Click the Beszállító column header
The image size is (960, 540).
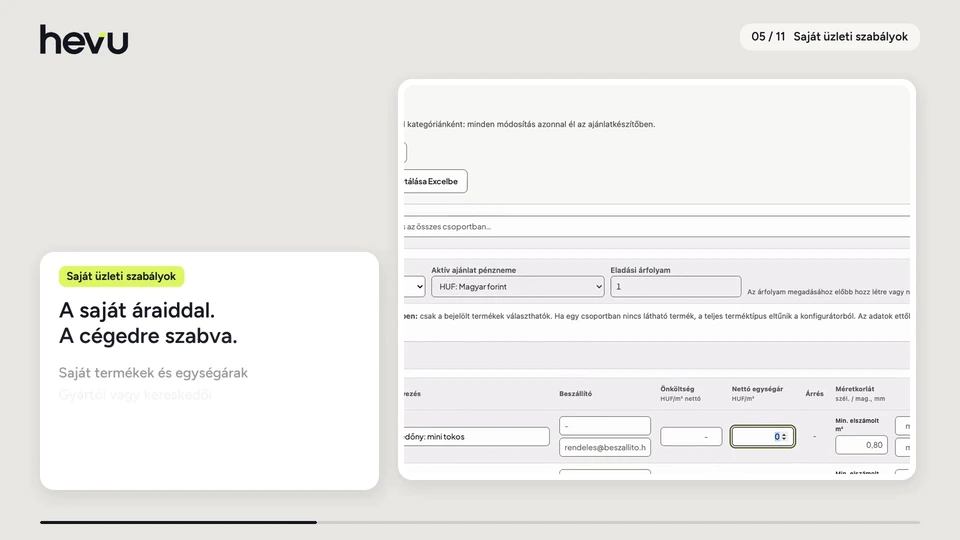tap(576, 394)
